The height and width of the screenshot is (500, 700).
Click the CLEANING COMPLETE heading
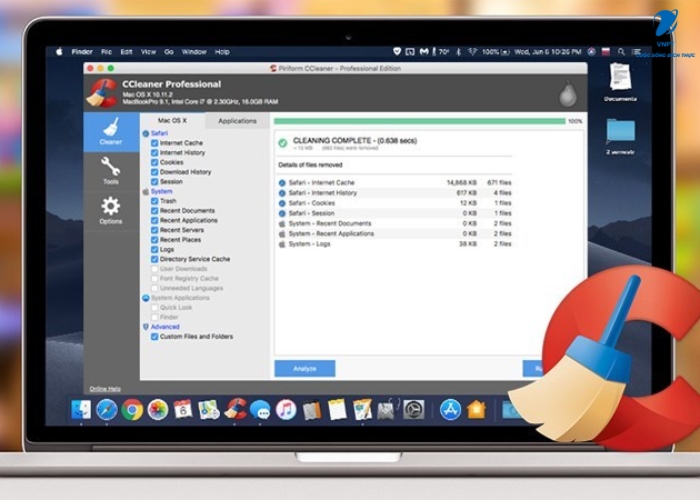[355, 141]
